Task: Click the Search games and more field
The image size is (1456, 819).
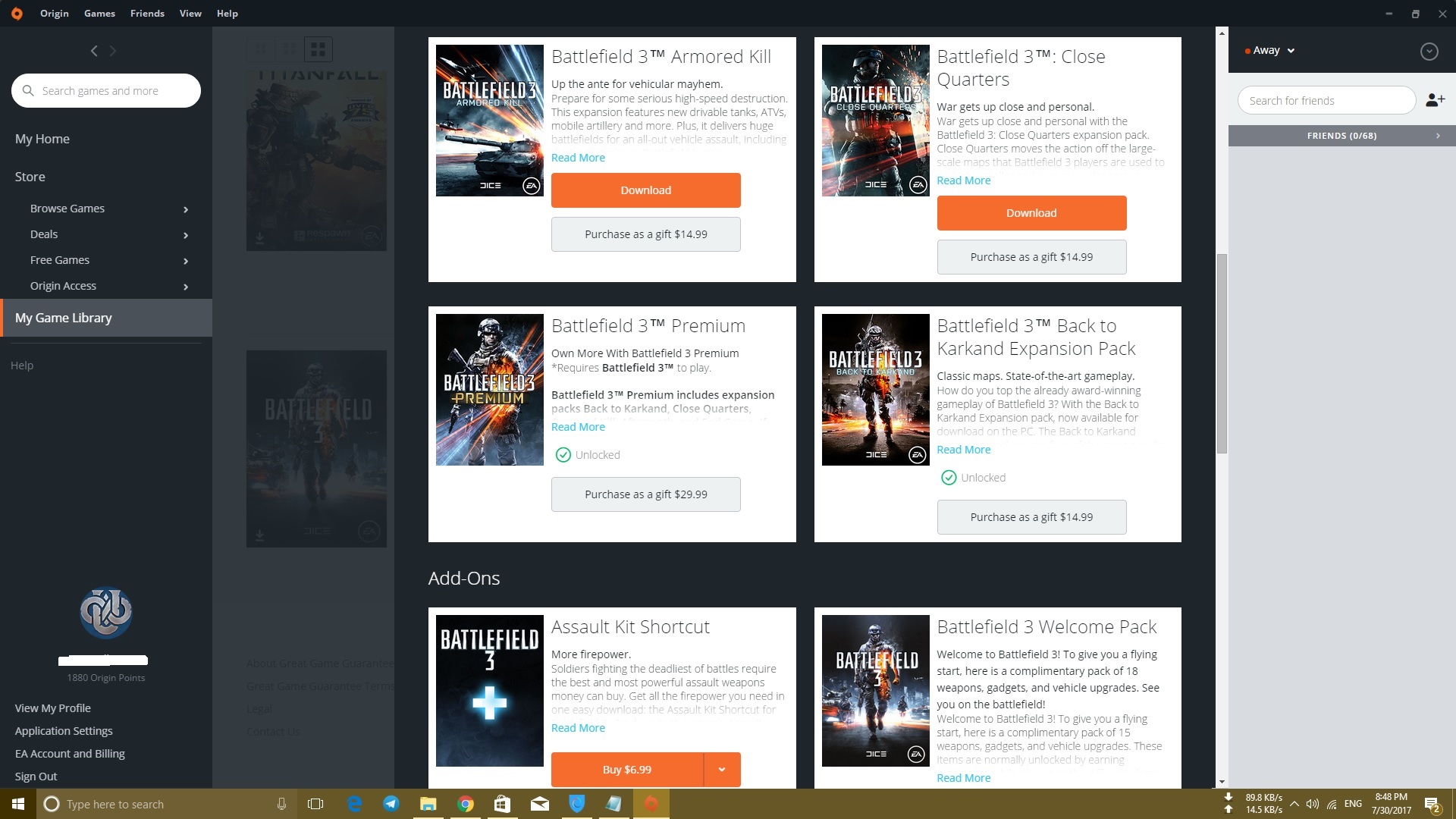Action: tap(106, 91)
